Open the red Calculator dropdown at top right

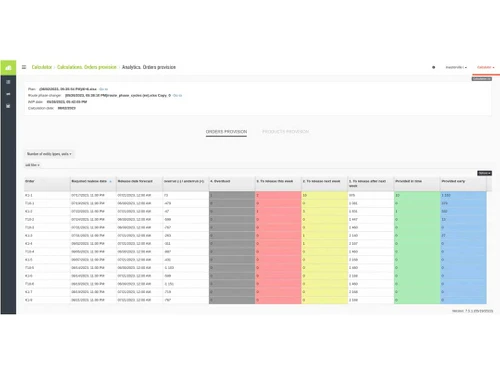click(485, 67)
